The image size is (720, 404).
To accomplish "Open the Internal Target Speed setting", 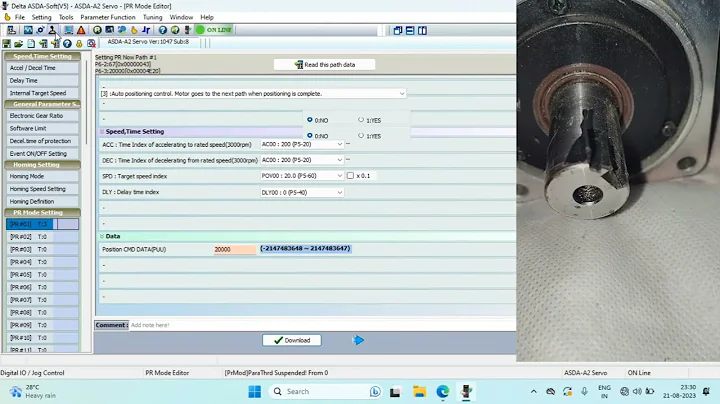I will coord(43,93).
